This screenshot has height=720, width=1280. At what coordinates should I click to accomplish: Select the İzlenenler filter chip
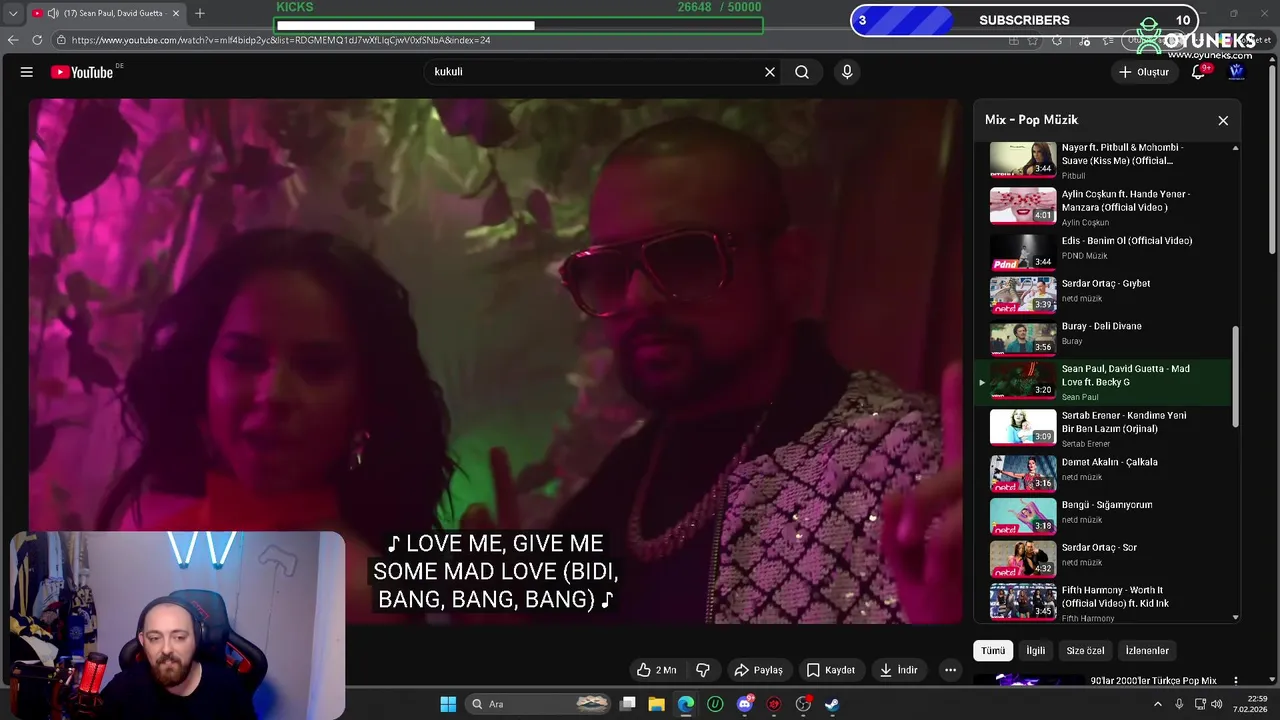tap(1147, 651)
